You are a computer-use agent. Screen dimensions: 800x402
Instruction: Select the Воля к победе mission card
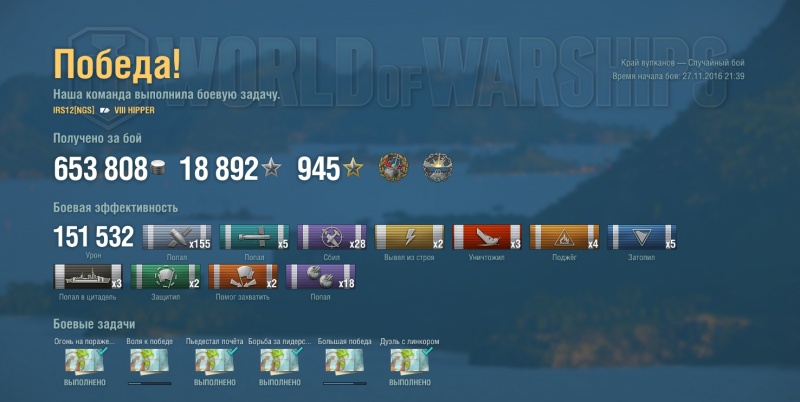pos(149,362)
